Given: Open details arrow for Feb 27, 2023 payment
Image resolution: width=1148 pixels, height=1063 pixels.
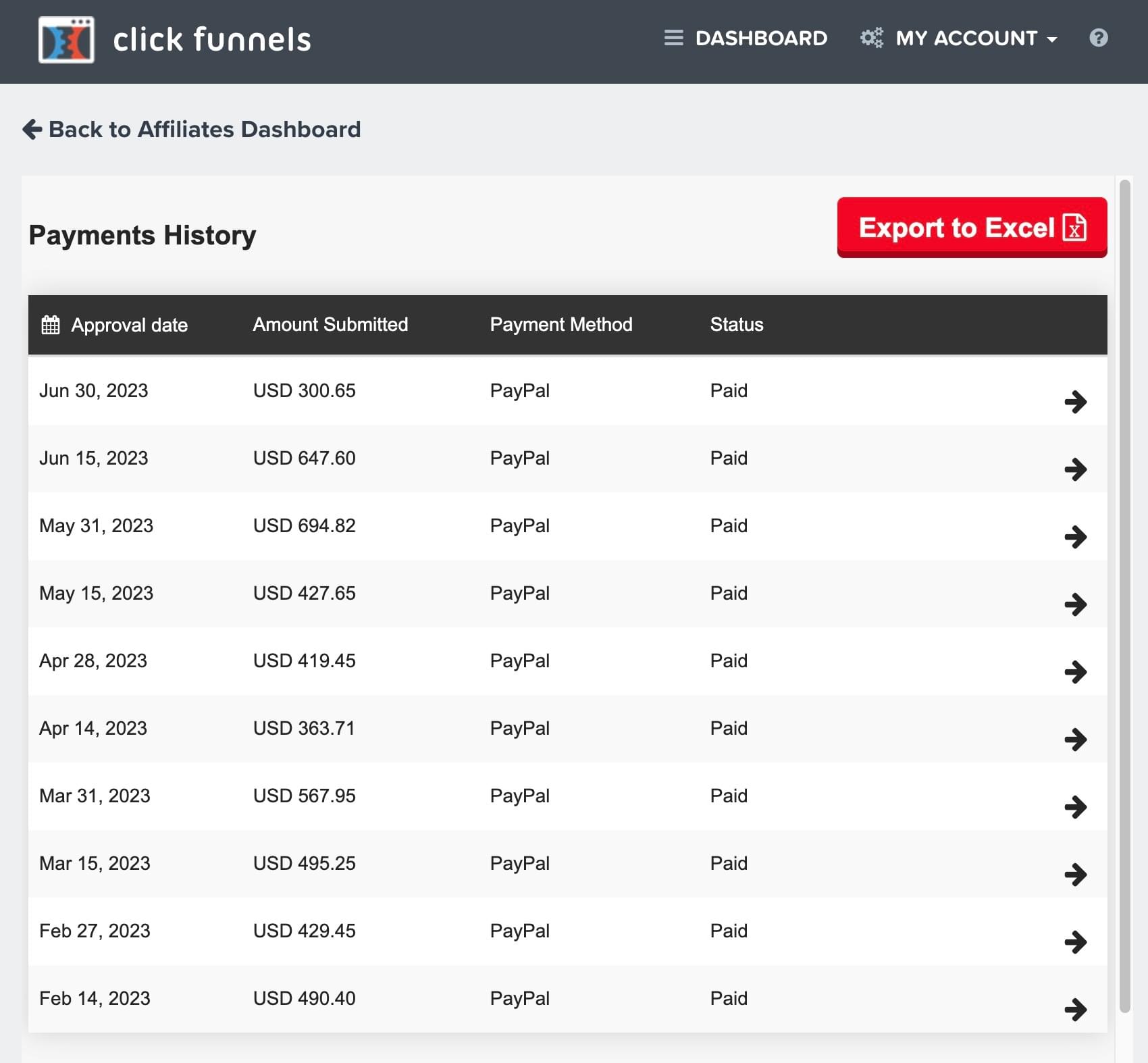Looking at the screenshot, I should (1076, 942).
